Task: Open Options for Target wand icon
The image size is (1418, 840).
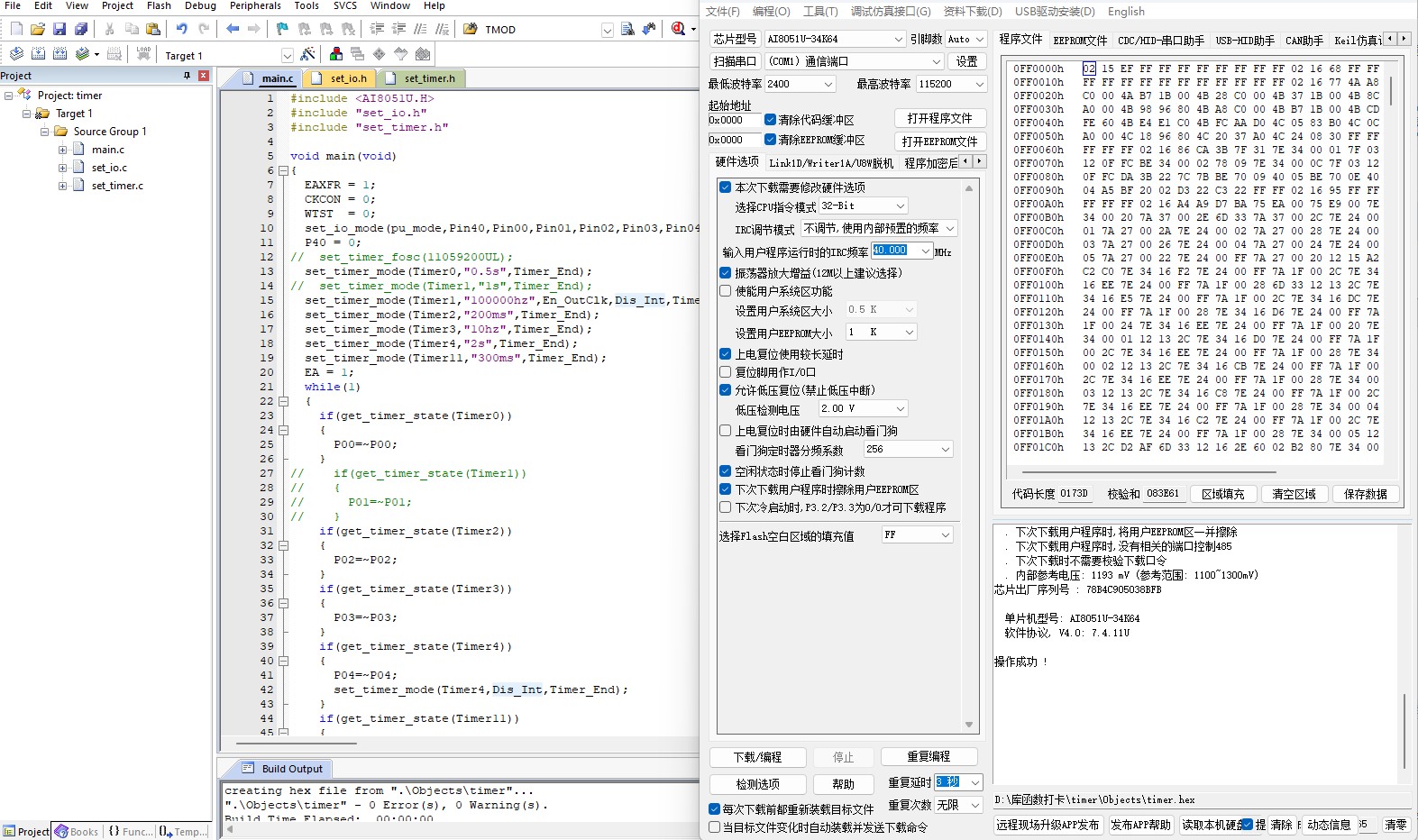Action: point(307,54)
